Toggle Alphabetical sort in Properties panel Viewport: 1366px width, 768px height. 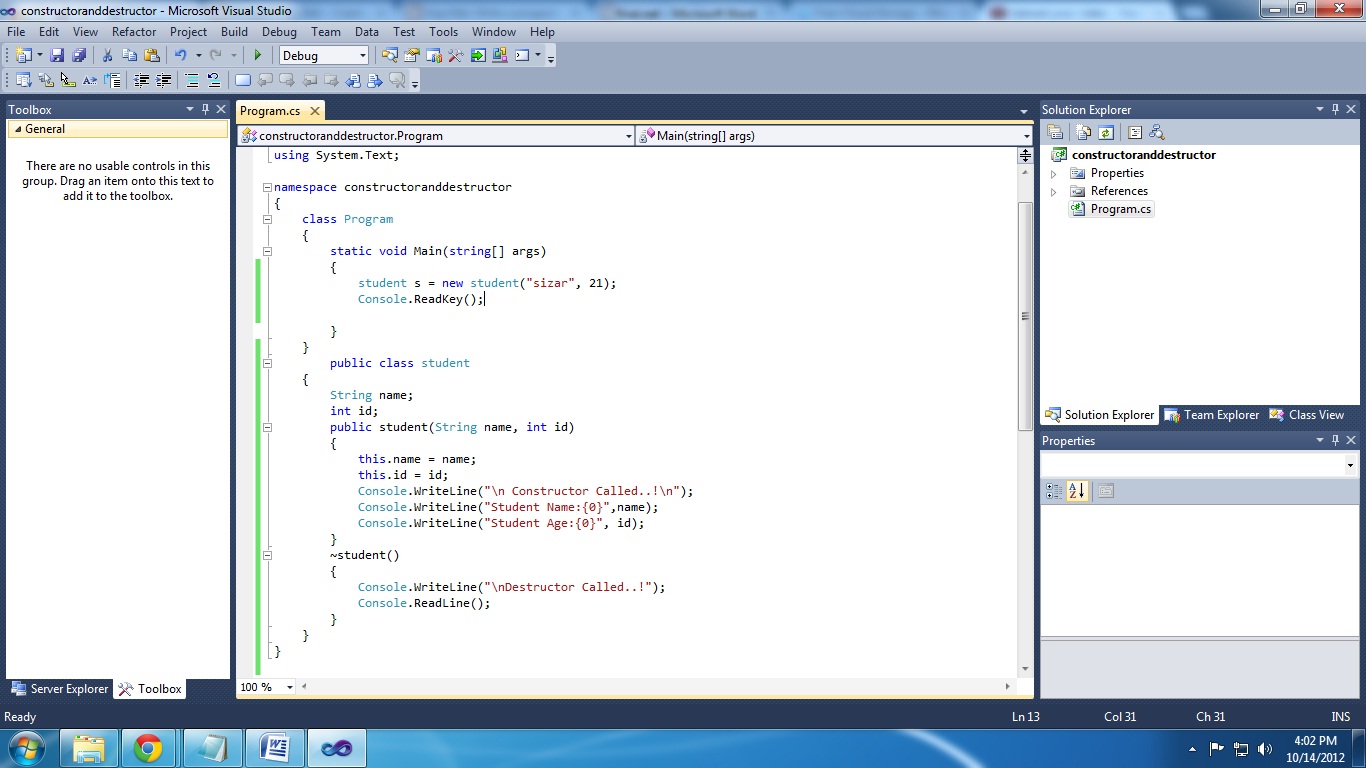click(1077, 491)
